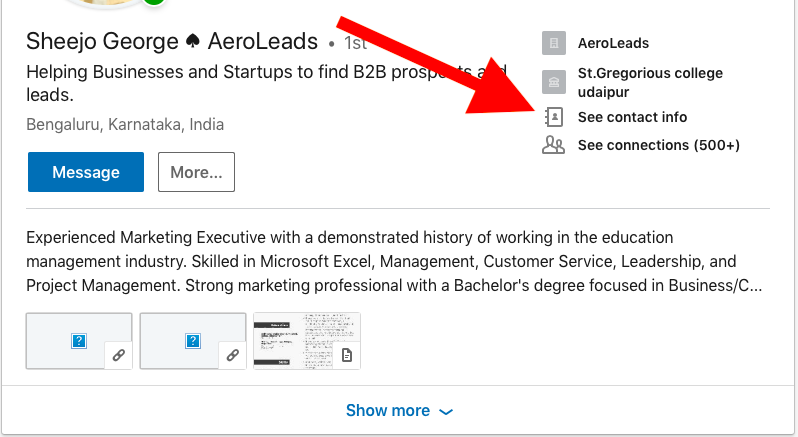Screen dimensions: 798x437
Task: Expand the Show more chevron
Action: coord(446,412)
